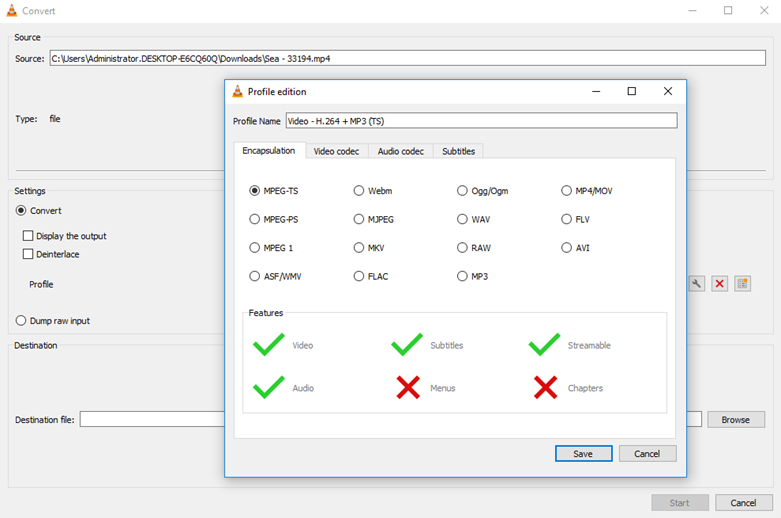Click the wrench icon to edit selected profile

click(x=696, y=284)
